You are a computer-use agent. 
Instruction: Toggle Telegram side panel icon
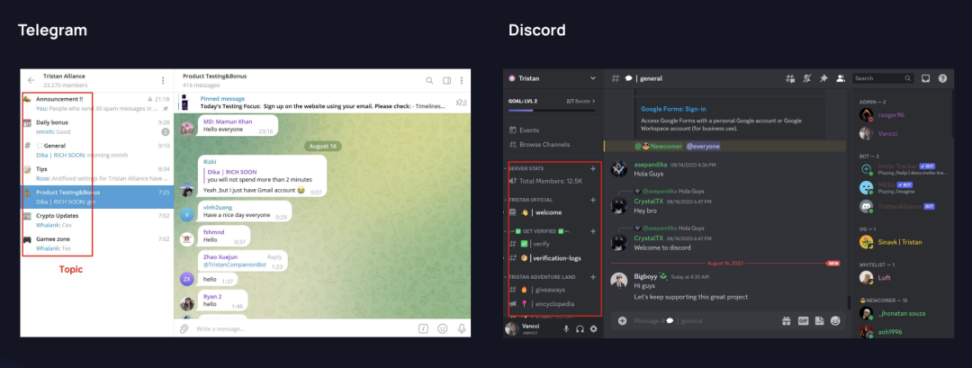click(447, 81)
